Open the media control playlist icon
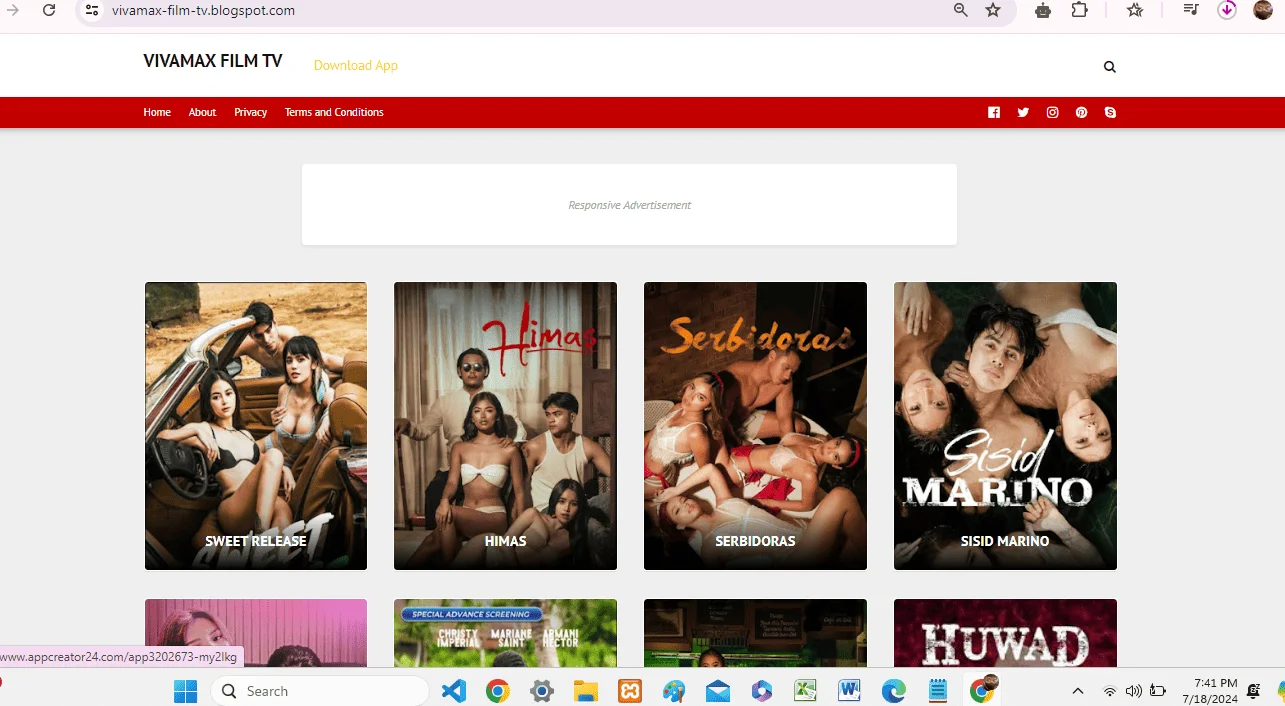Image resolution: width=1285 pixels, height=706 pixels. click(1190, 10)
